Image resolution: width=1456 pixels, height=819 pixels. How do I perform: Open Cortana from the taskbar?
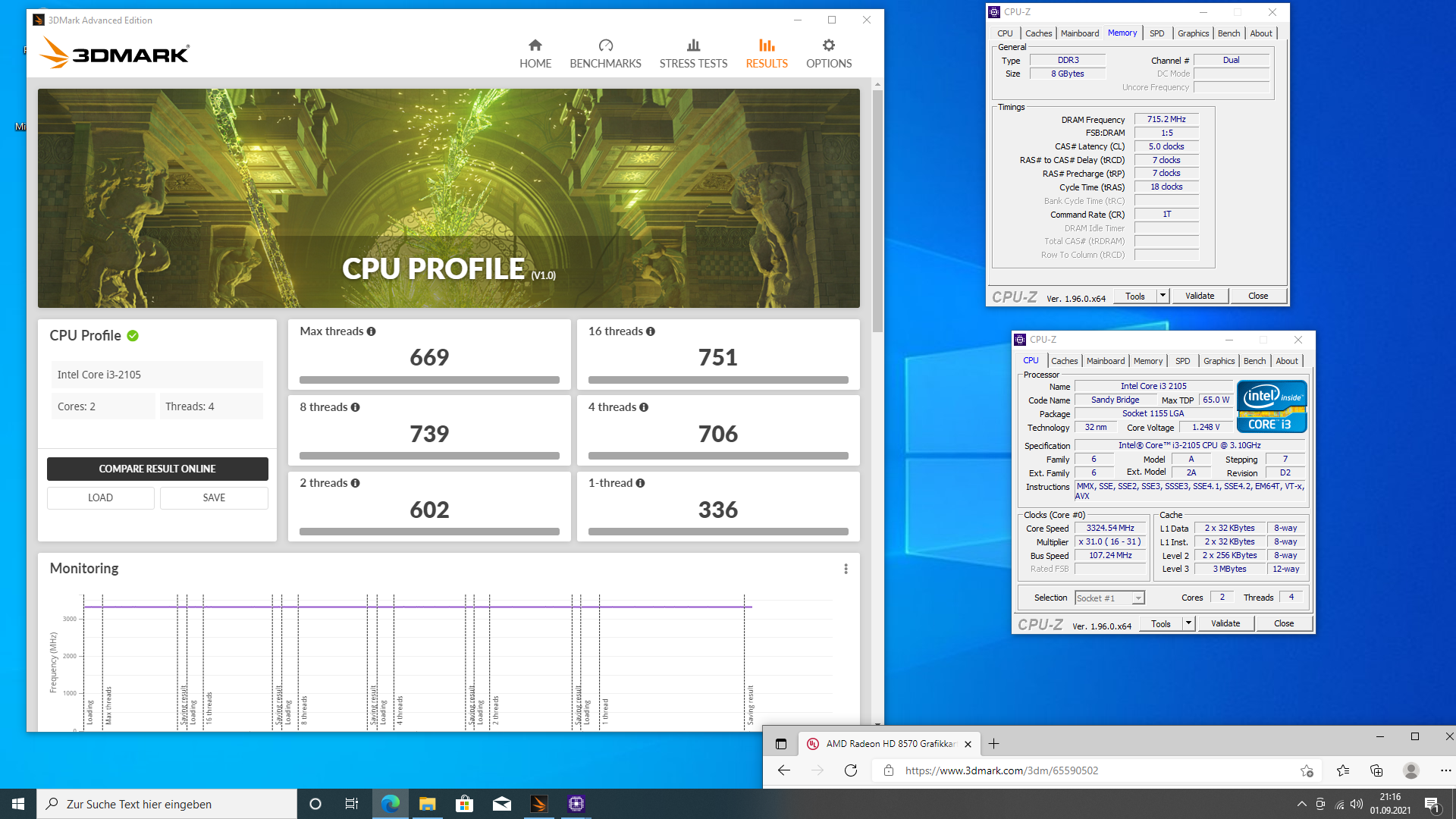pos(315,804)
